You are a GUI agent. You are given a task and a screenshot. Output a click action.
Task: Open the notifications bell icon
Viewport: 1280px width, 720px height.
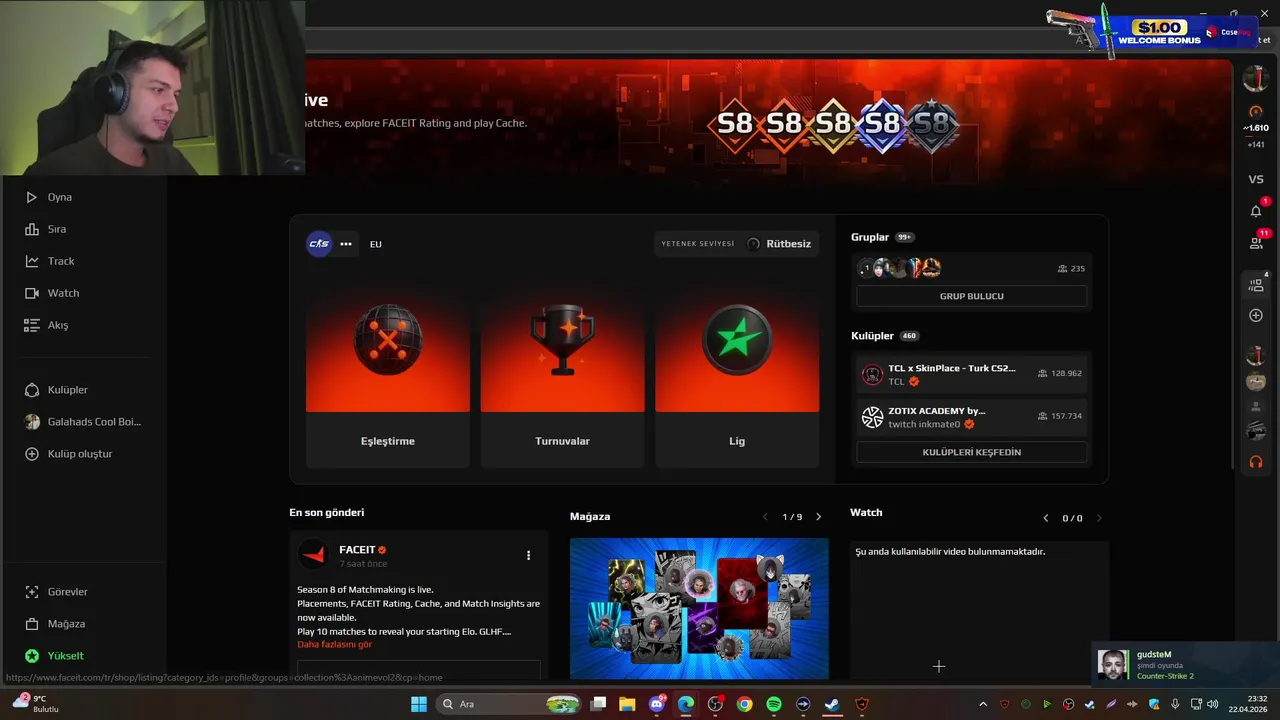[1256, 211]
